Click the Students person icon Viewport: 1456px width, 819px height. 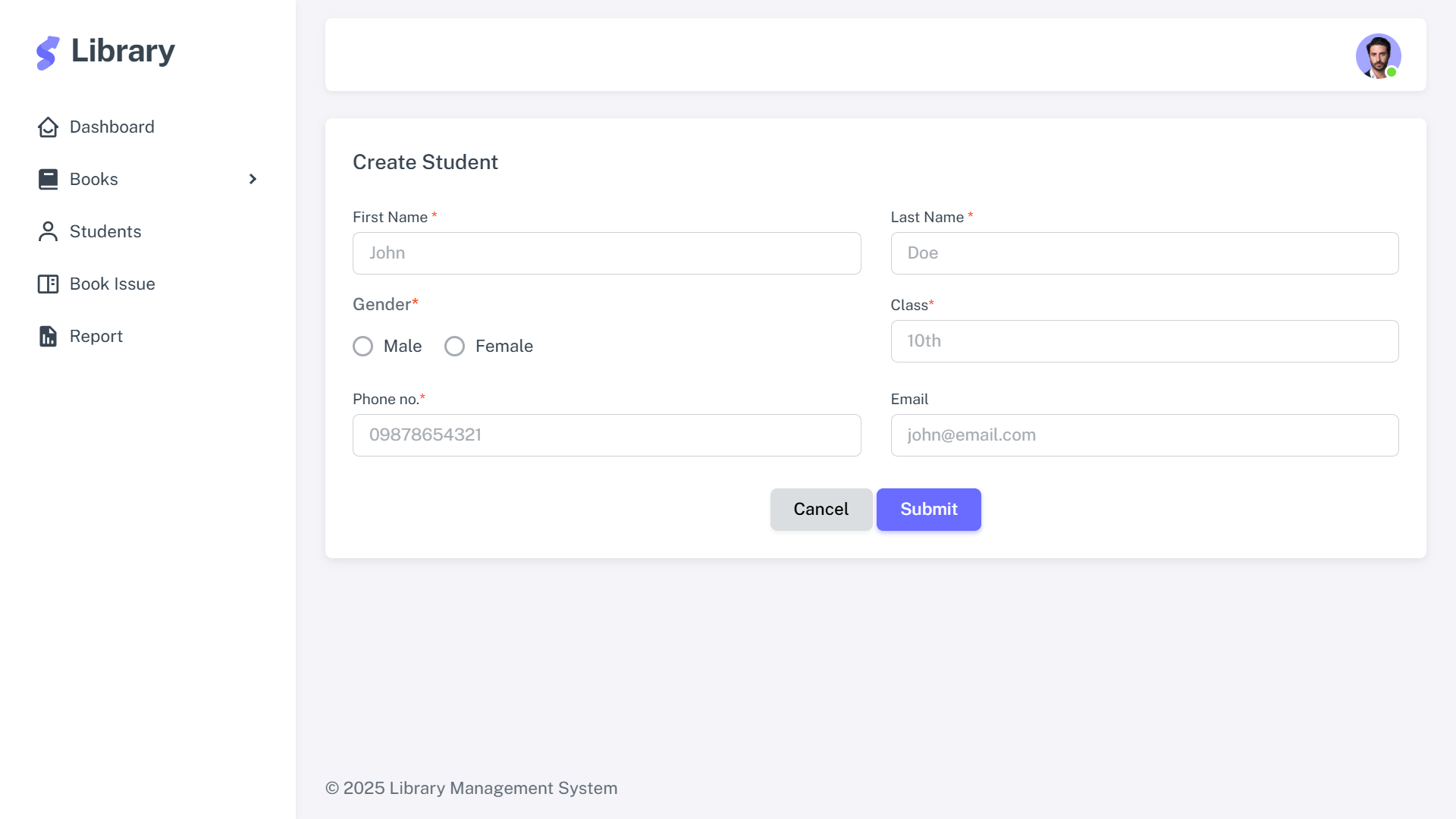pyautogui.click(x=48, y=232)
